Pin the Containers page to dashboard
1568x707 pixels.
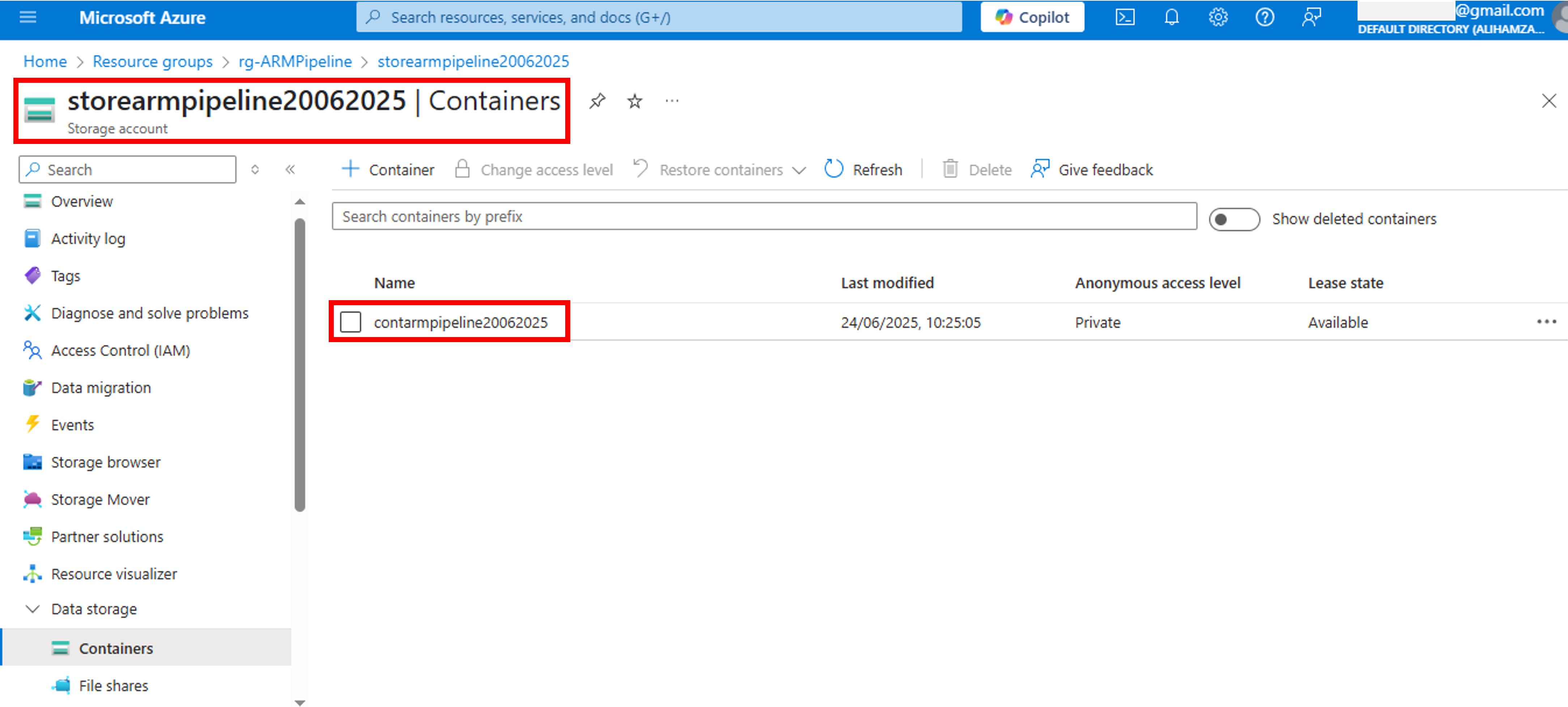pos(597,101)
